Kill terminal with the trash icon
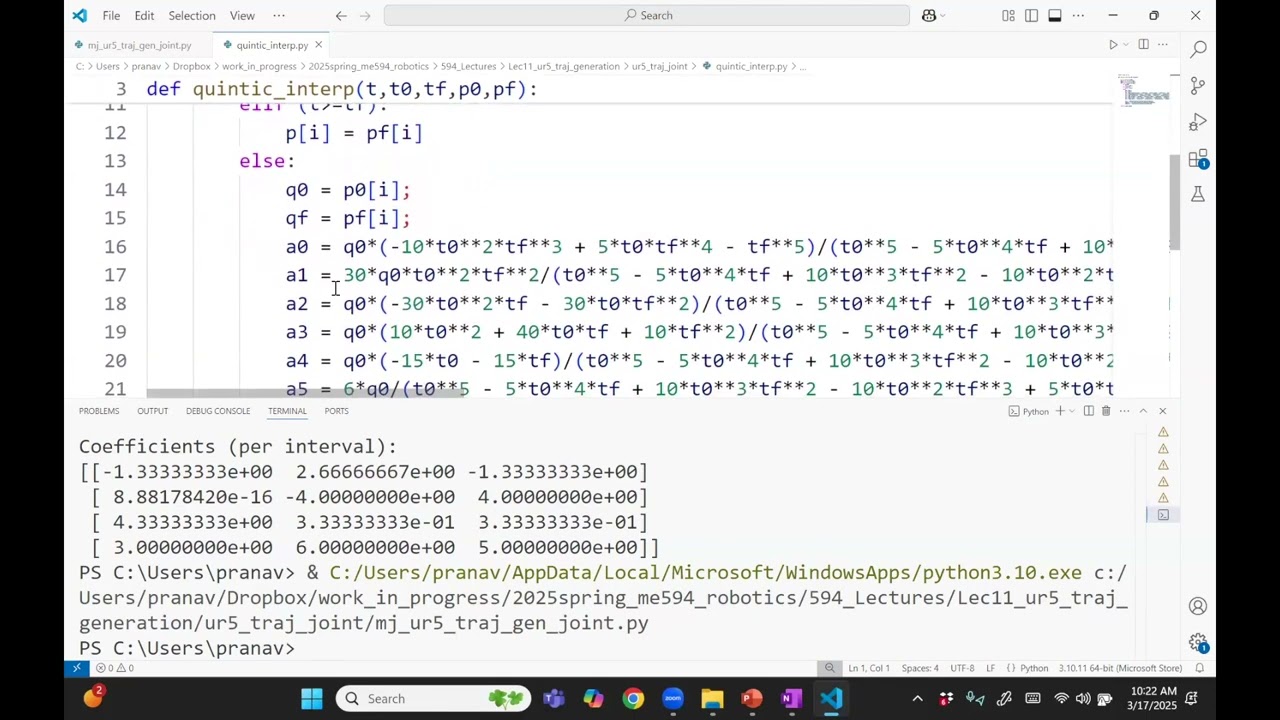This screenshot has width=1280, height=720. tap(1105, 411)
